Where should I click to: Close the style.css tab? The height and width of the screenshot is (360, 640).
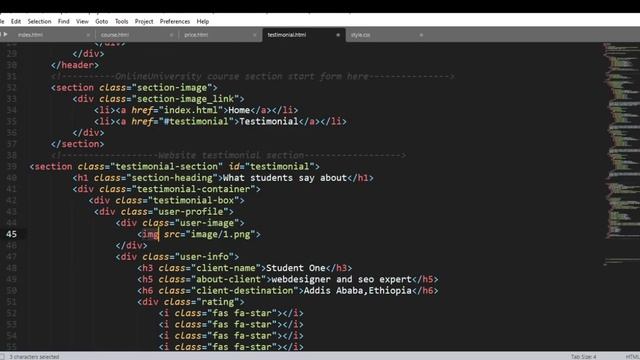coord(421,35)
